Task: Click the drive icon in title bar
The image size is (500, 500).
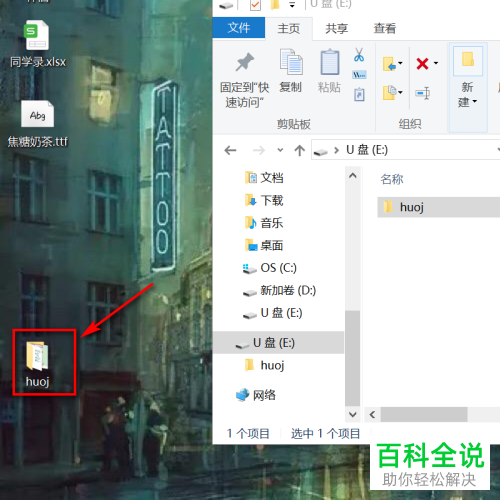Action: (x=226, y=5)
